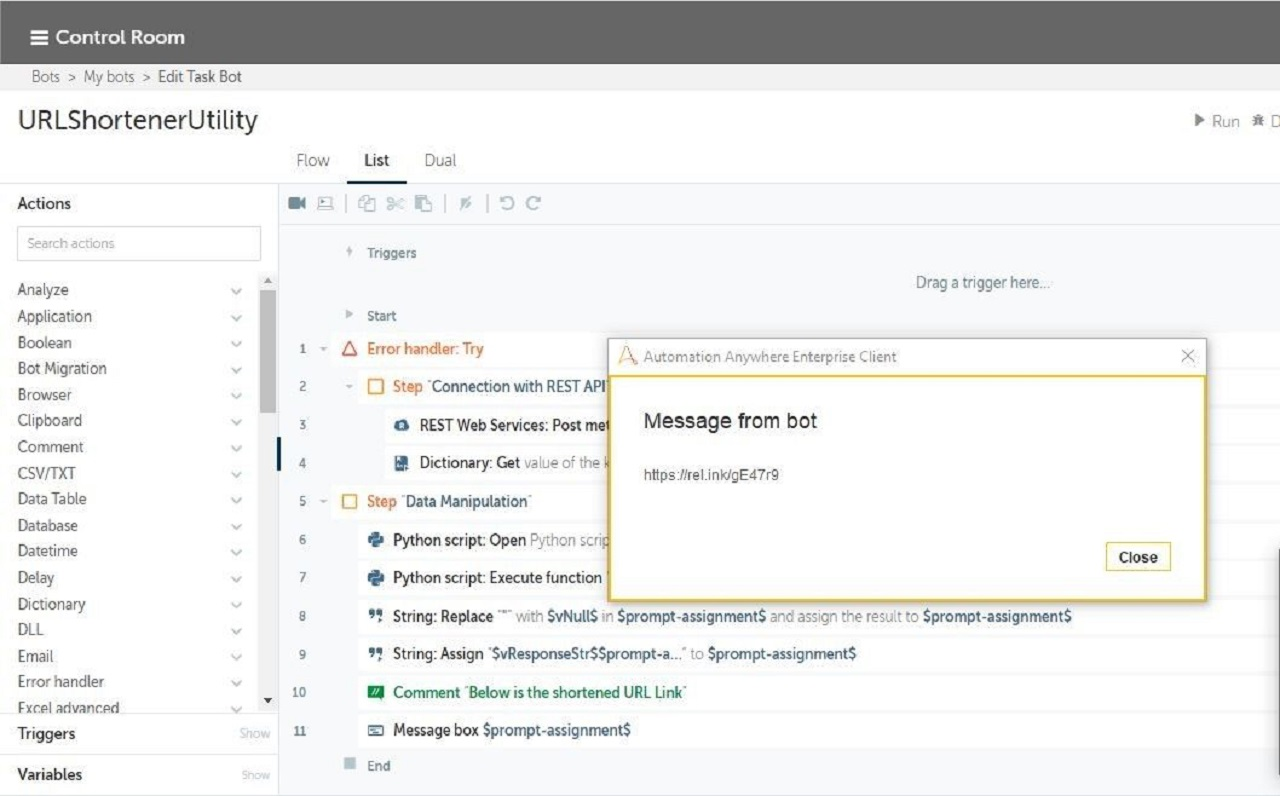Expand the Start section arrow
The height and width of the screenshot is (796, 1280).
(349, 315)
